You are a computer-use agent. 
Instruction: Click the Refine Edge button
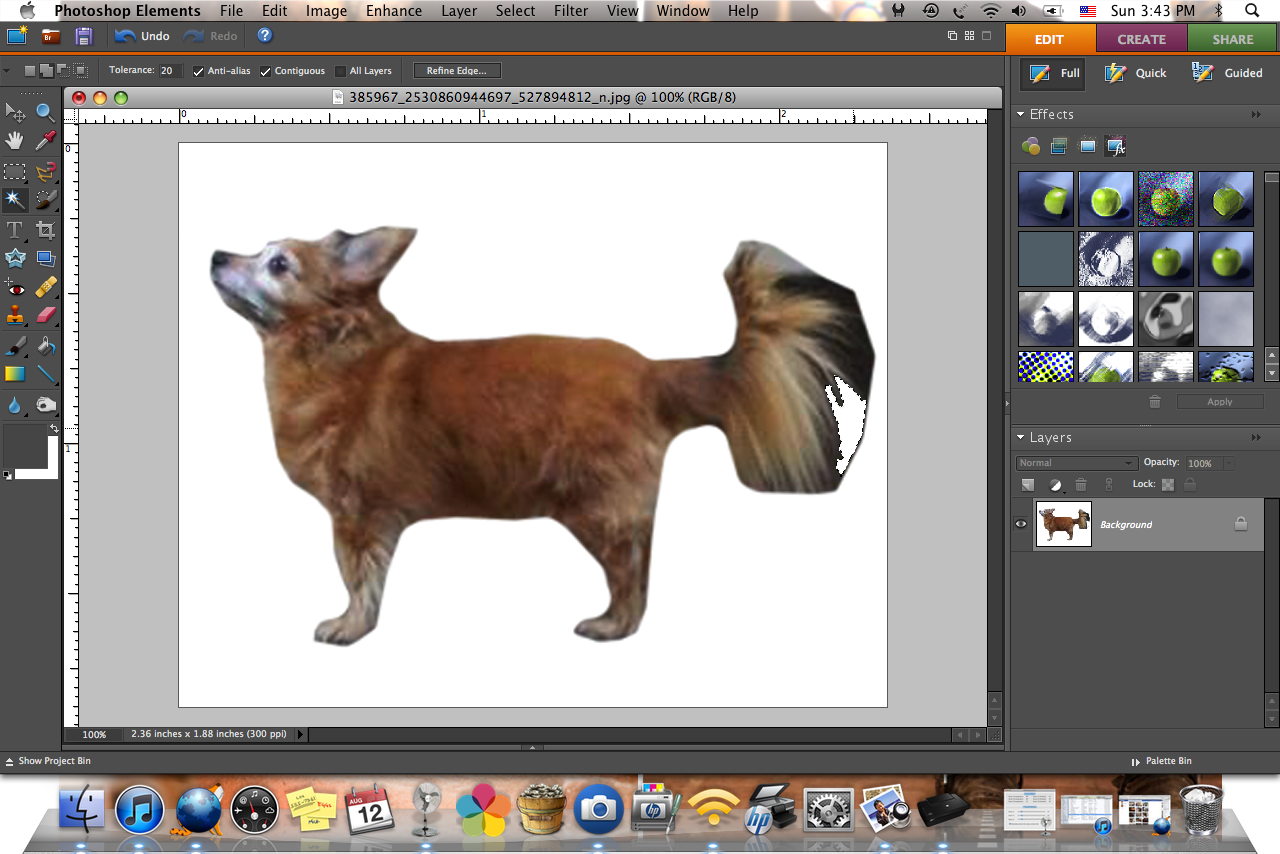(456, 71)
